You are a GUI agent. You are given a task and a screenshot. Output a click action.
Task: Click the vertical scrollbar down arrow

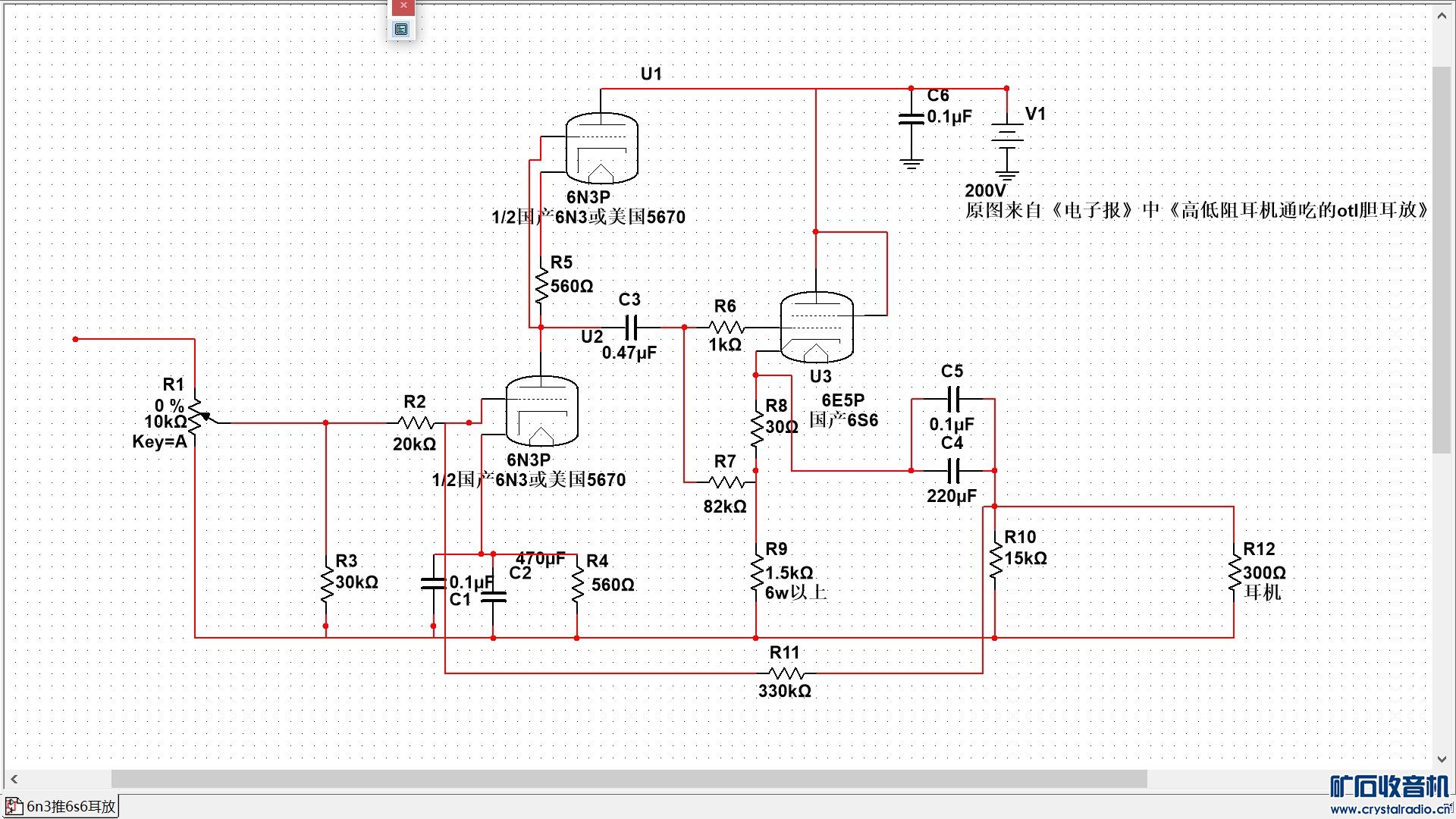tap(1442, 759)
